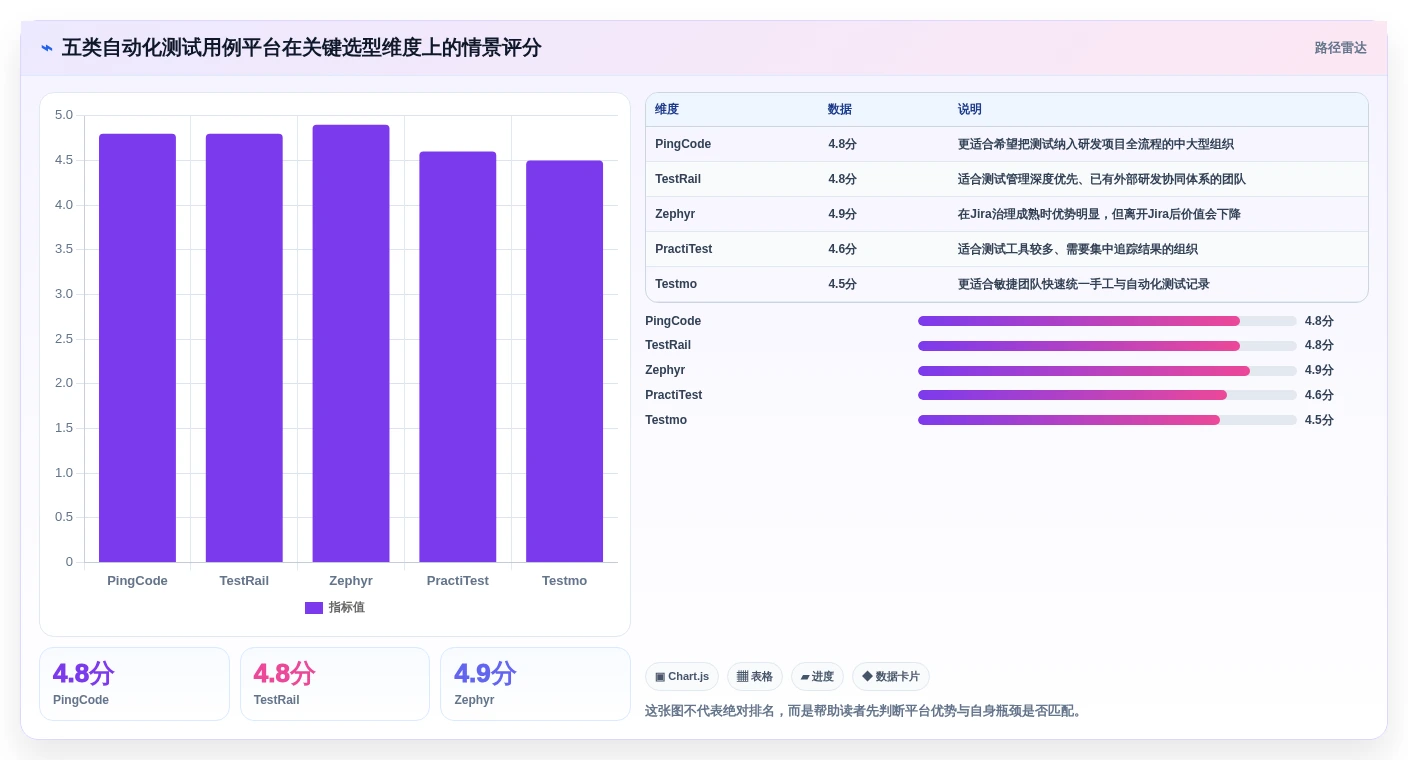Screen dimensions: 1408x760
Task: Click the TestRail bar in the chart
Action: point(244,348)
